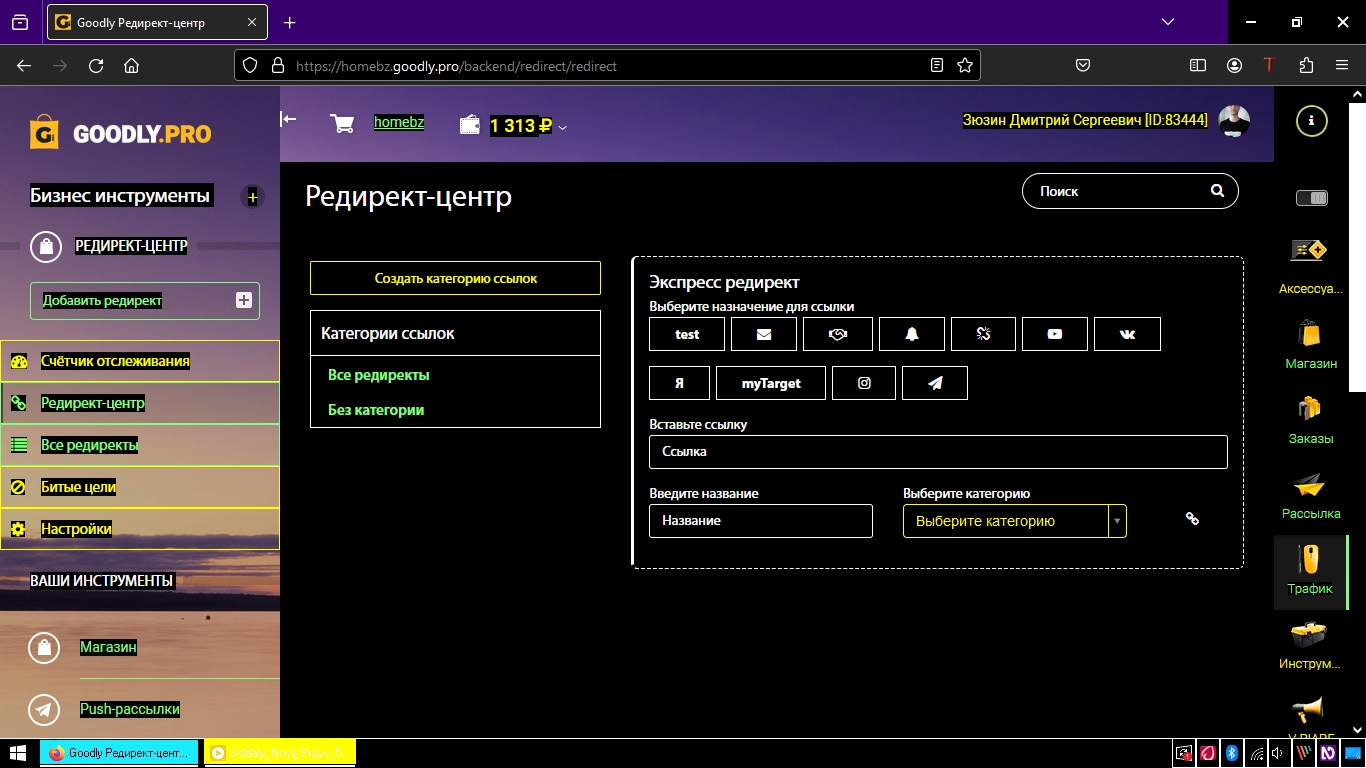
Task: Open Аксессуа... in right panel
Action: click(1310, 266)
